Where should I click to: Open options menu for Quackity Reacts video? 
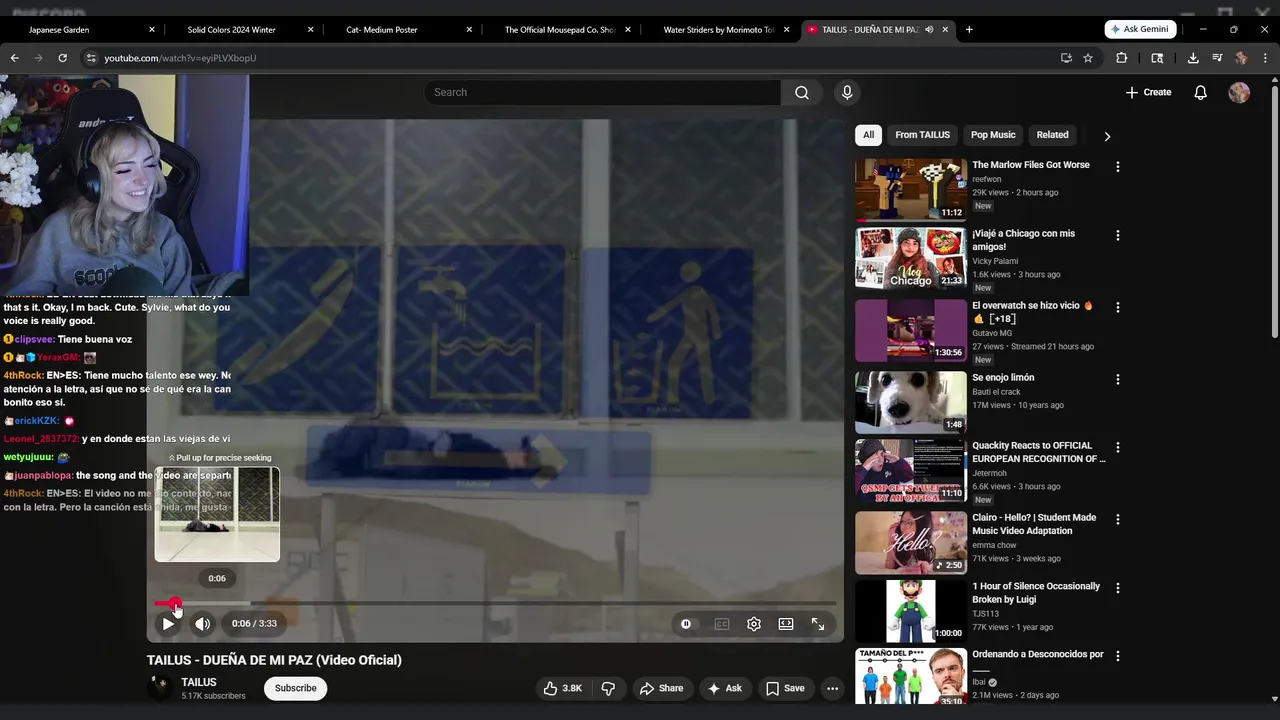tap(1118, 448)
